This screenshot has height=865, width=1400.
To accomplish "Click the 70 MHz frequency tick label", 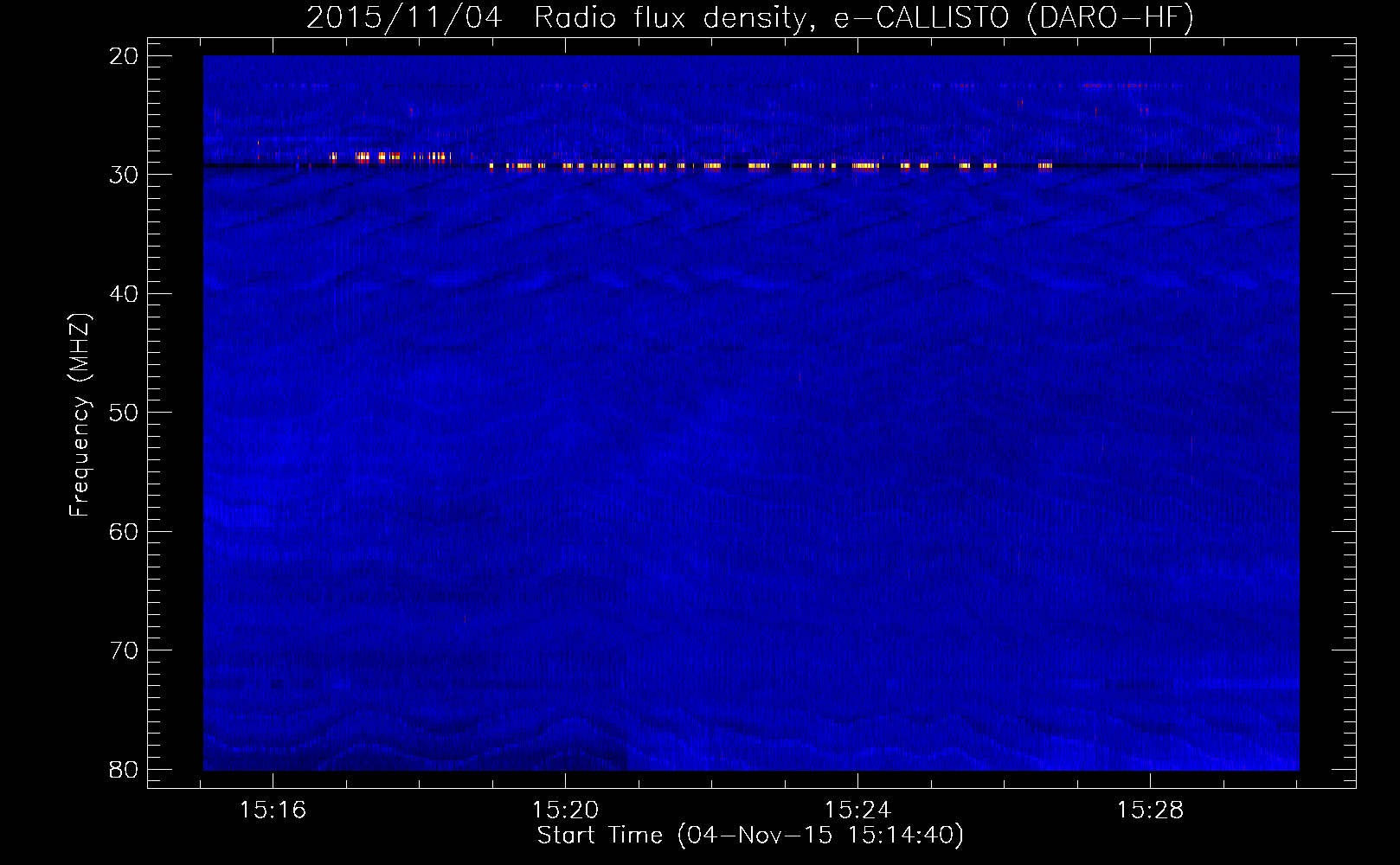I will [124, 650].
